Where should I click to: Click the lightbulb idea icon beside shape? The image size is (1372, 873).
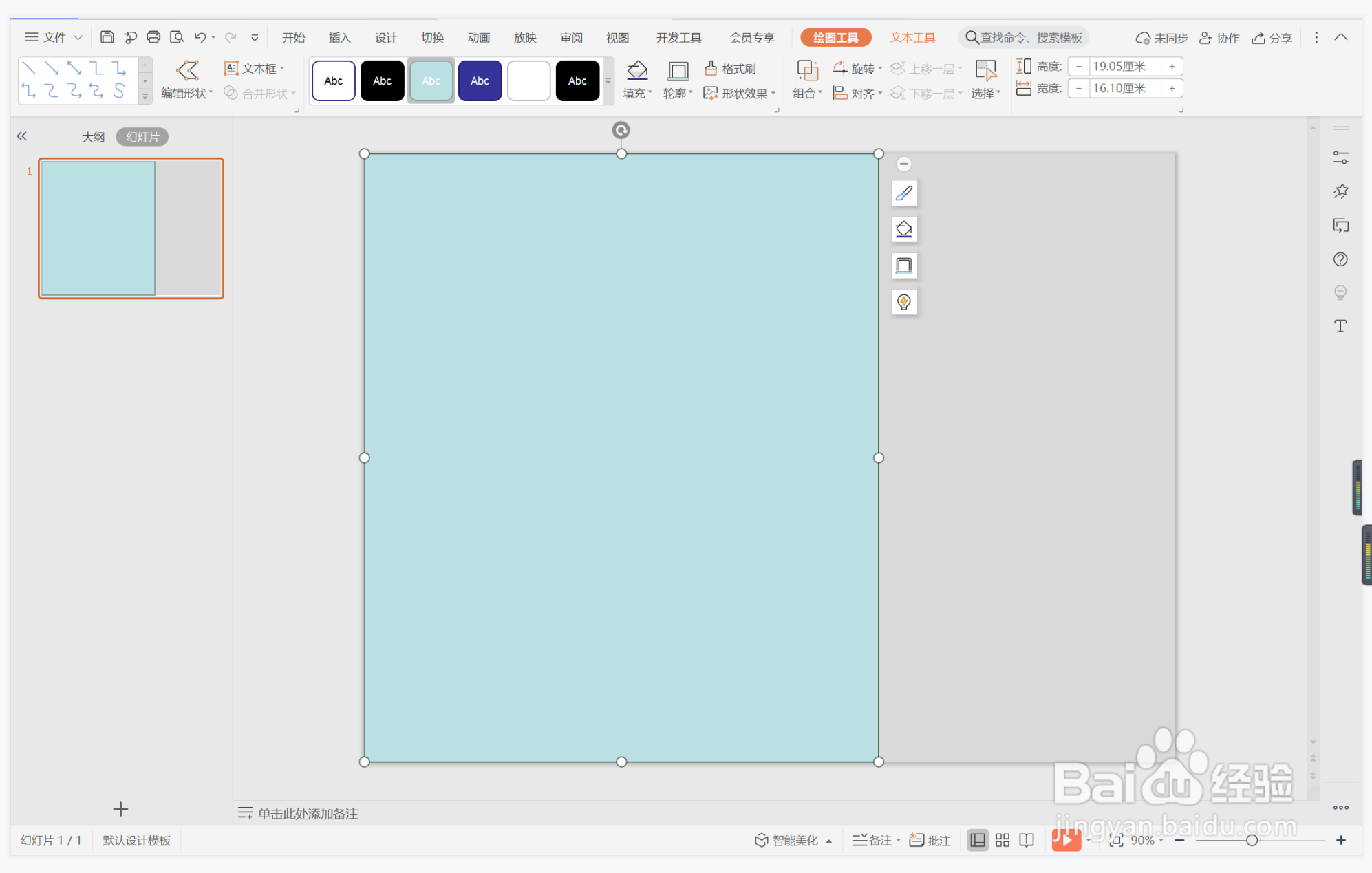[x=904, y=302]
